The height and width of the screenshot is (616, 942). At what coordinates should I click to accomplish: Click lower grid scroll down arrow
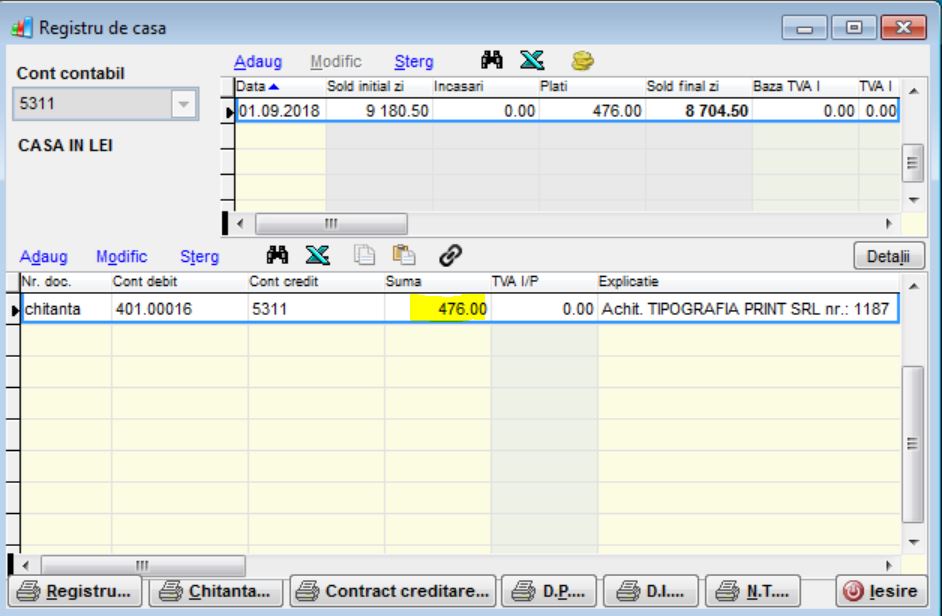click(x=913, y=541)
